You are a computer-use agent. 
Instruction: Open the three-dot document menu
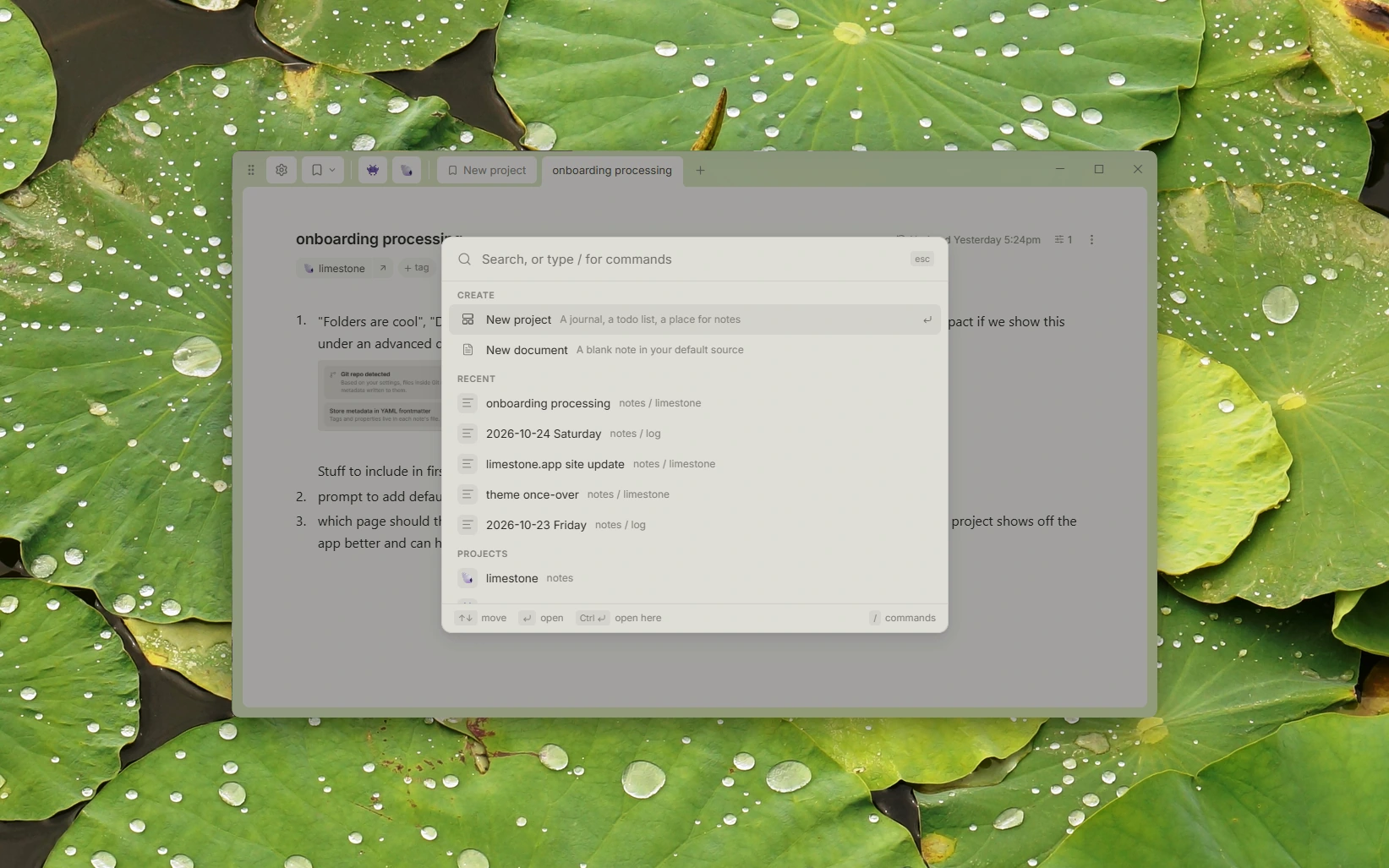[1091, 240]
